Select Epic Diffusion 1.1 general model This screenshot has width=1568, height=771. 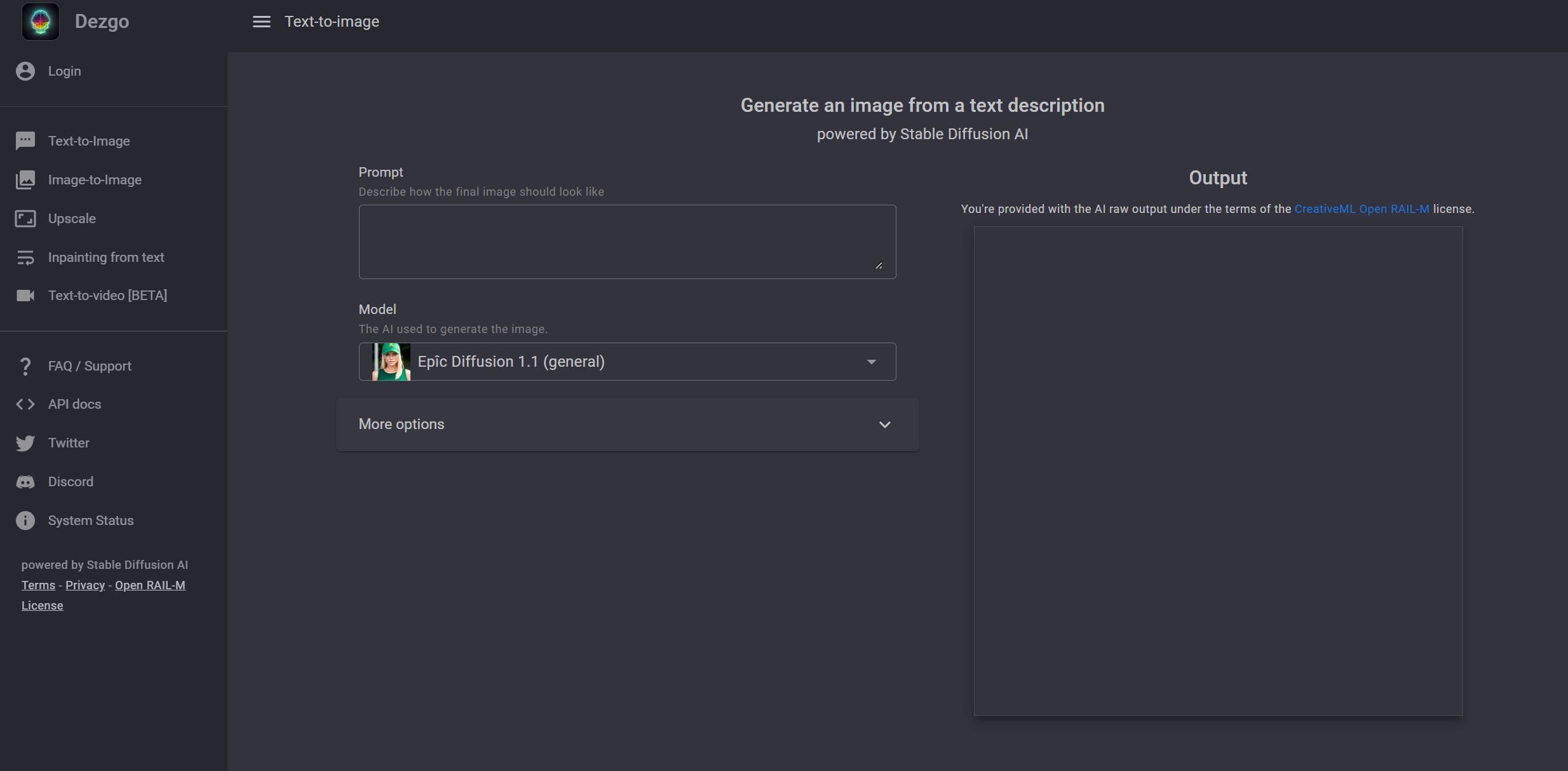point(626,361)
